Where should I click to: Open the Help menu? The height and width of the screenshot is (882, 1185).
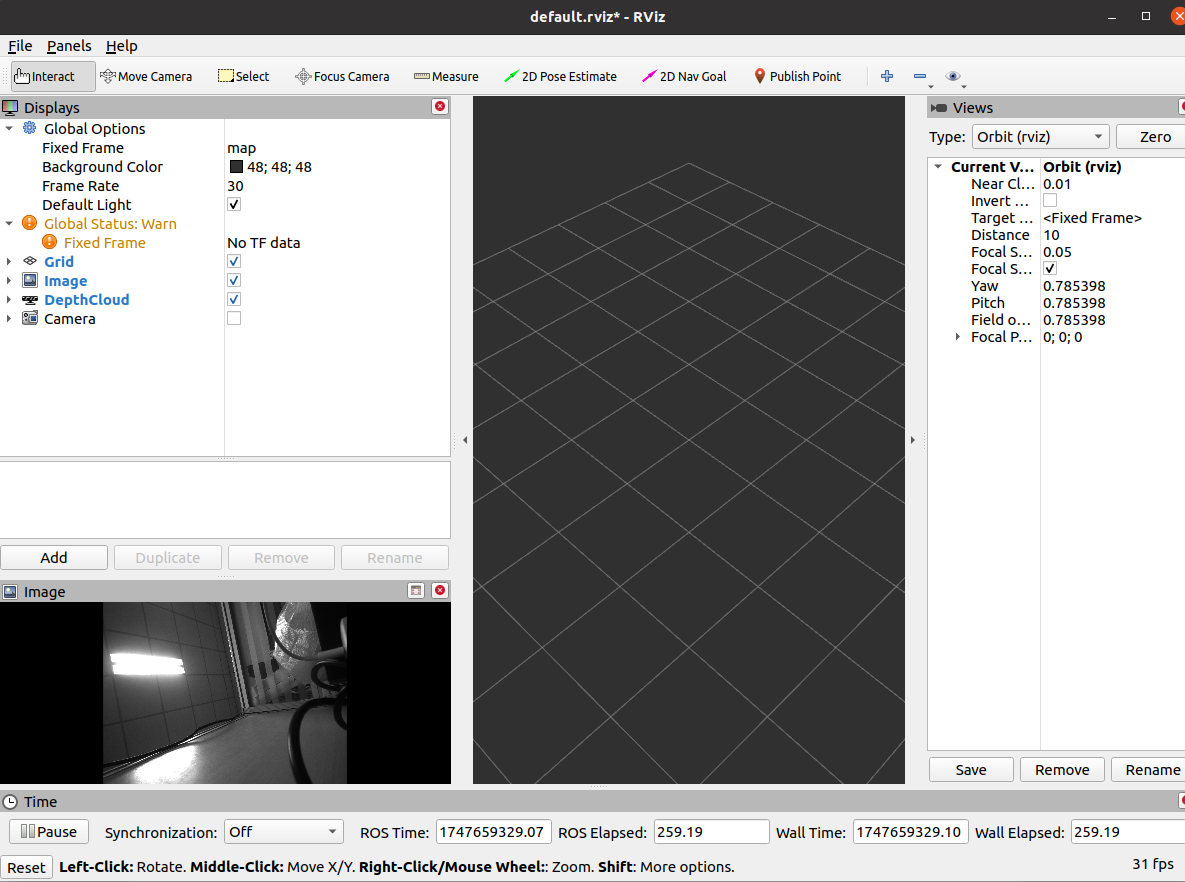click(122, 46)
